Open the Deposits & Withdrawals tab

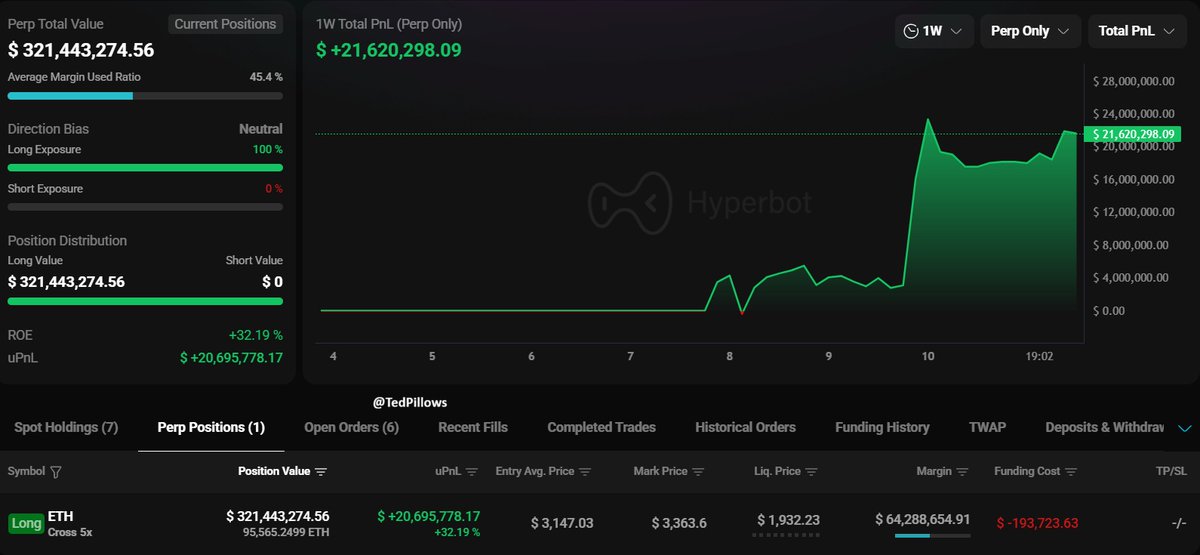click(x=1105, y=427)
